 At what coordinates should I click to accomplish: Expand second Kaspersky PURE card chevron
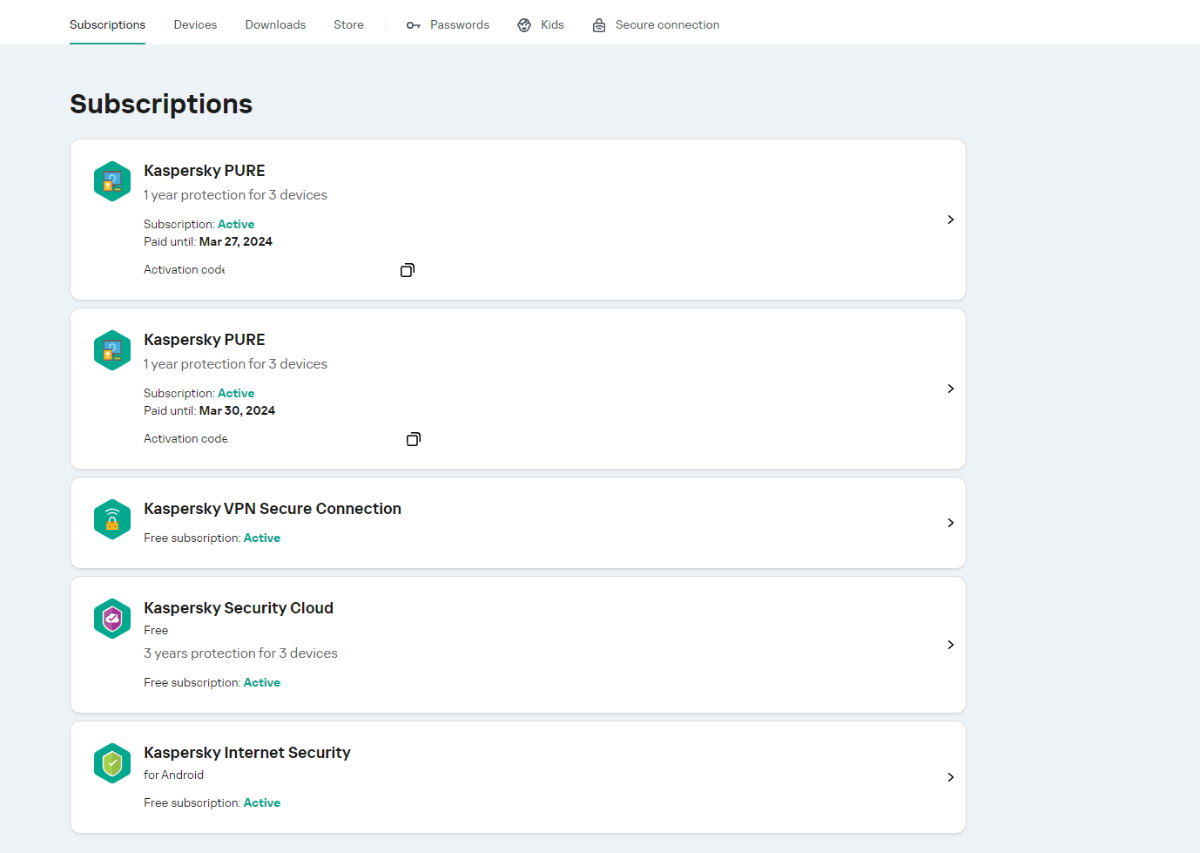tap(950, 388)
